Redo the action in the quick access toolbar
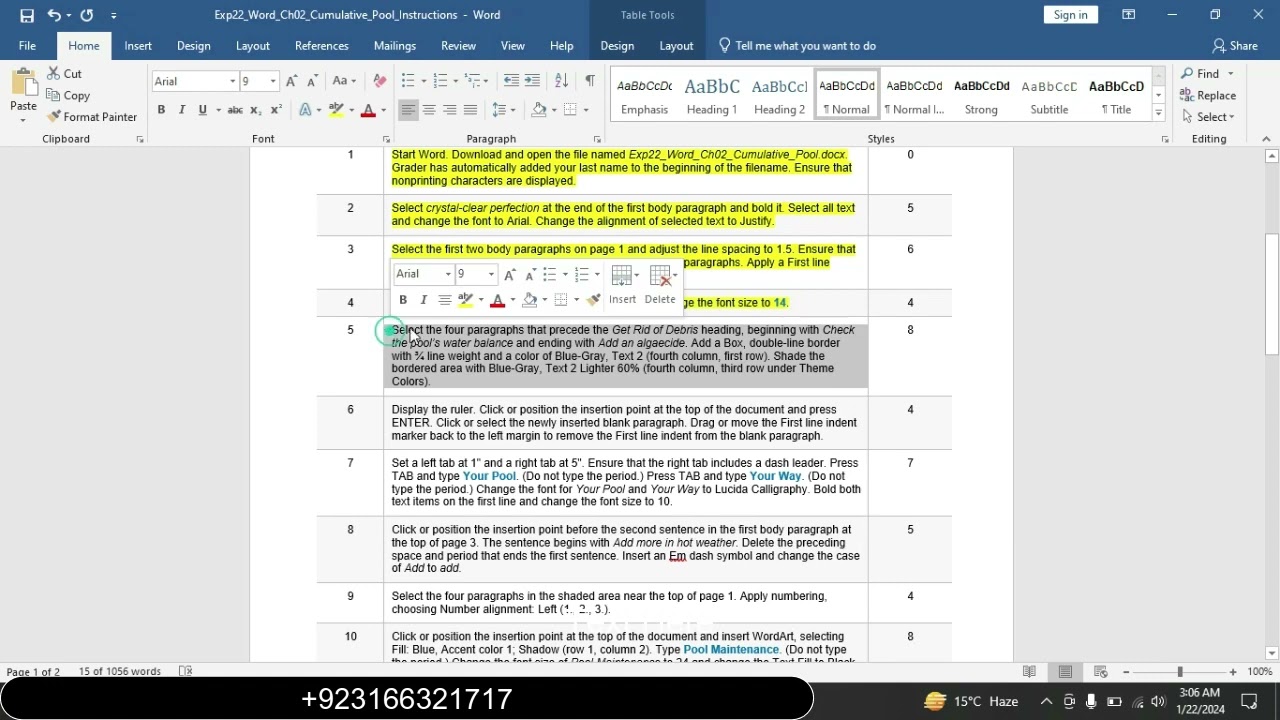 pyautogui.click(x=87, y=15)
